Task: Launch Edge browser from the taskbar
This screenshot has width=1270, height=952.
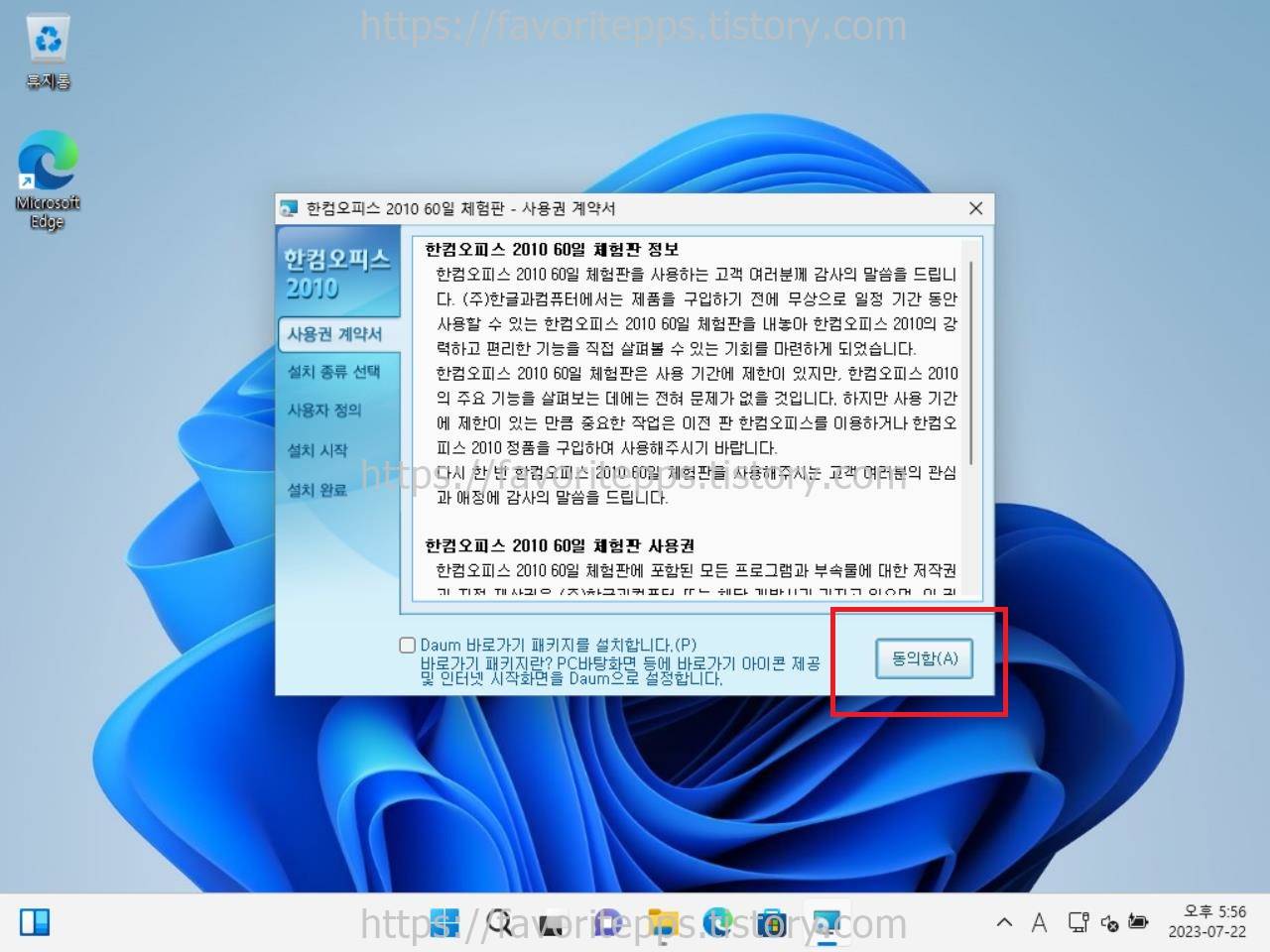Action: (716, 922)
